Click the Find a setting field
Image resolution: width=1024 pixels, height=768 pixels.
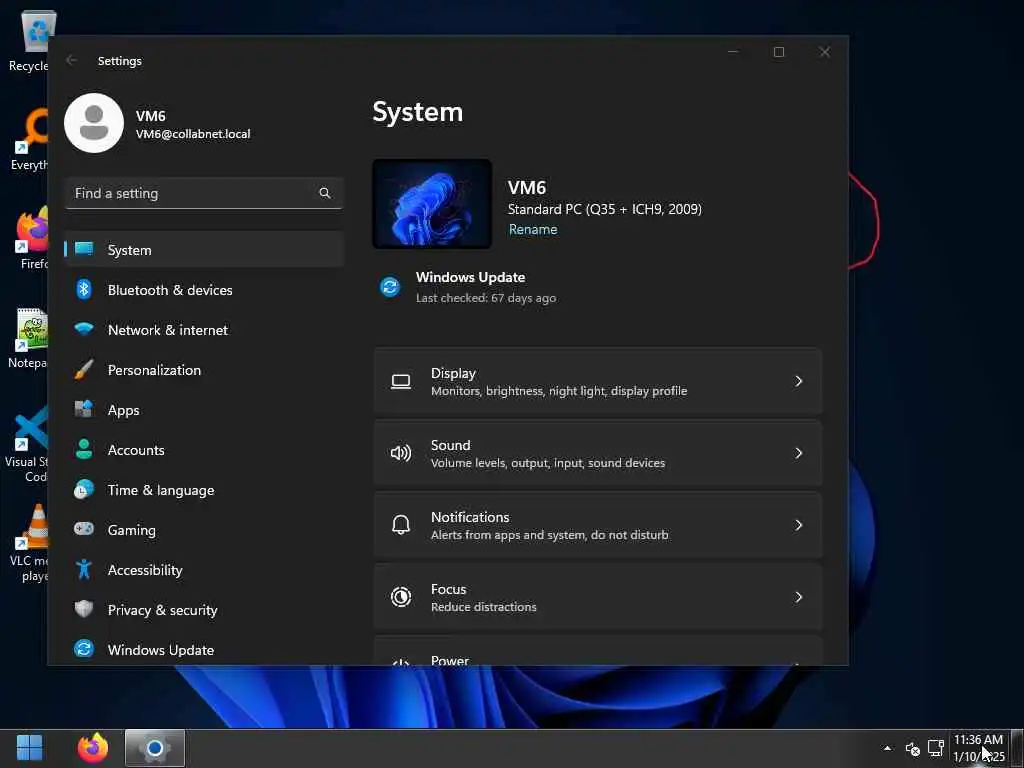click(204, 193)
